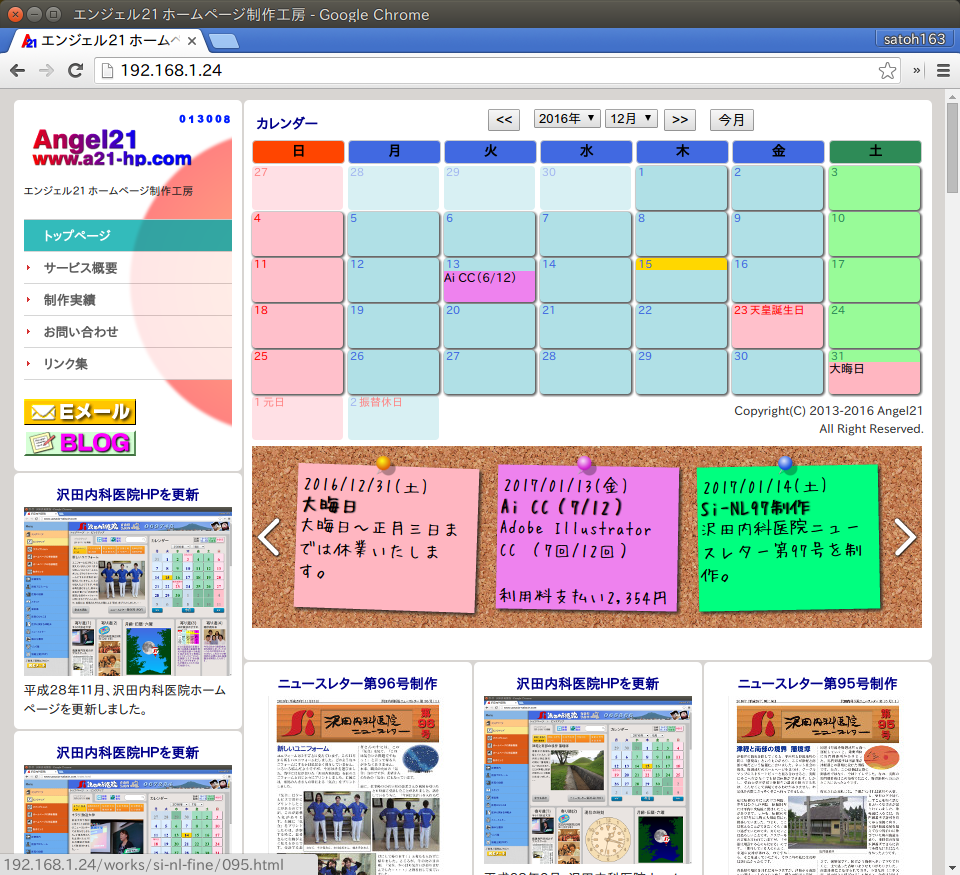
Task: Open the リンク集 menu item
Action: point(128,363)
